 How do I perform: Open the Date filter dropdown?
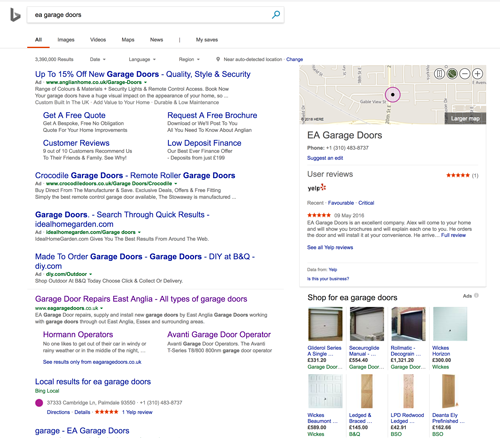[97, 59]
